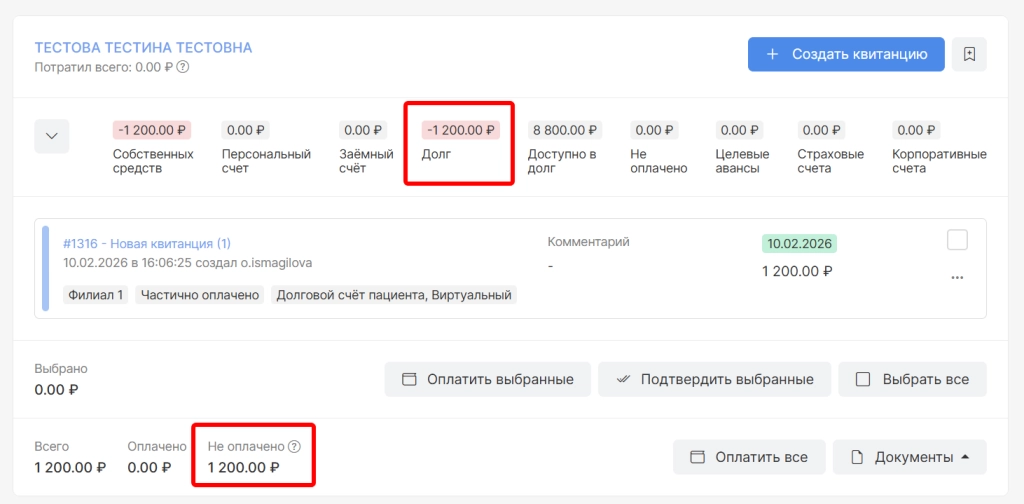Click the Филиал 1 tag

click(96, 295)
